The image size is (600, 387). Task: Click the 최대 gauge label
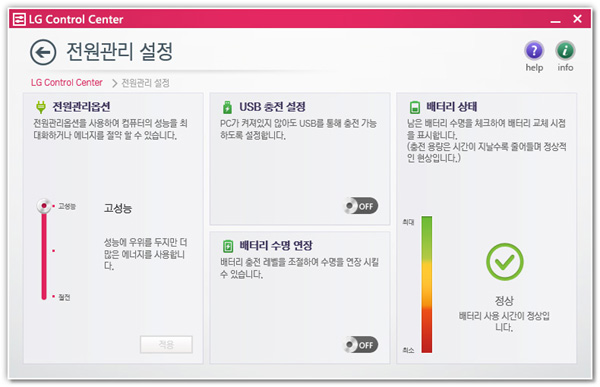tap(408, 222)
